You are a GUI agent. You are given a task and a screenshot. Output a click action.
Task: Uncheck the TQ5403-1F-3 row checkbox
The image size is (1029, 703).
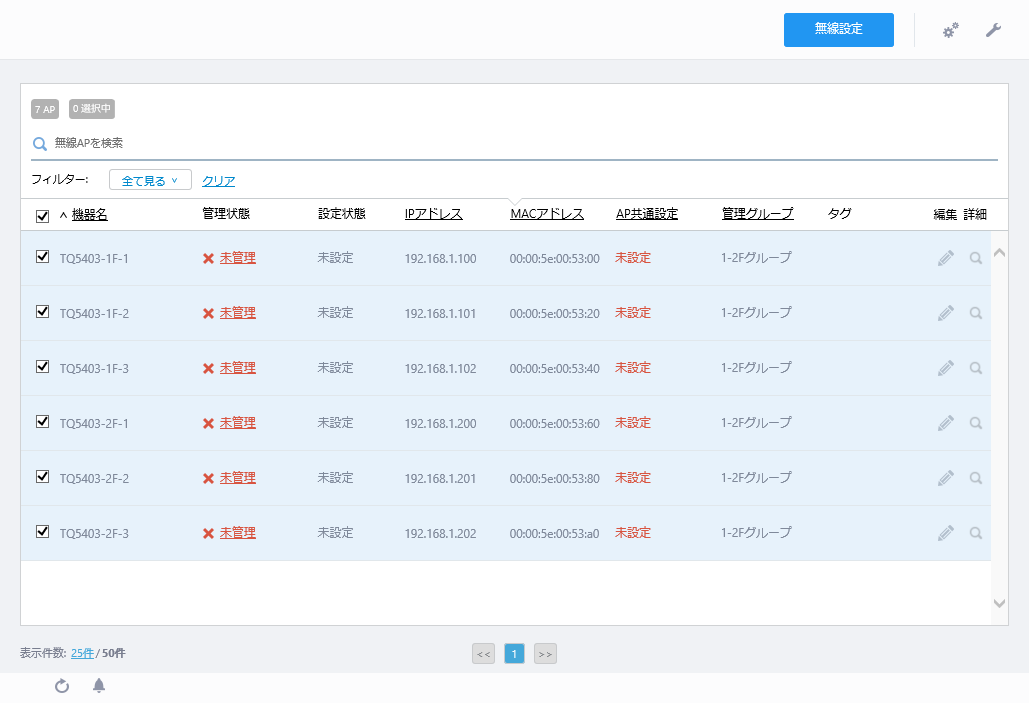42,366
